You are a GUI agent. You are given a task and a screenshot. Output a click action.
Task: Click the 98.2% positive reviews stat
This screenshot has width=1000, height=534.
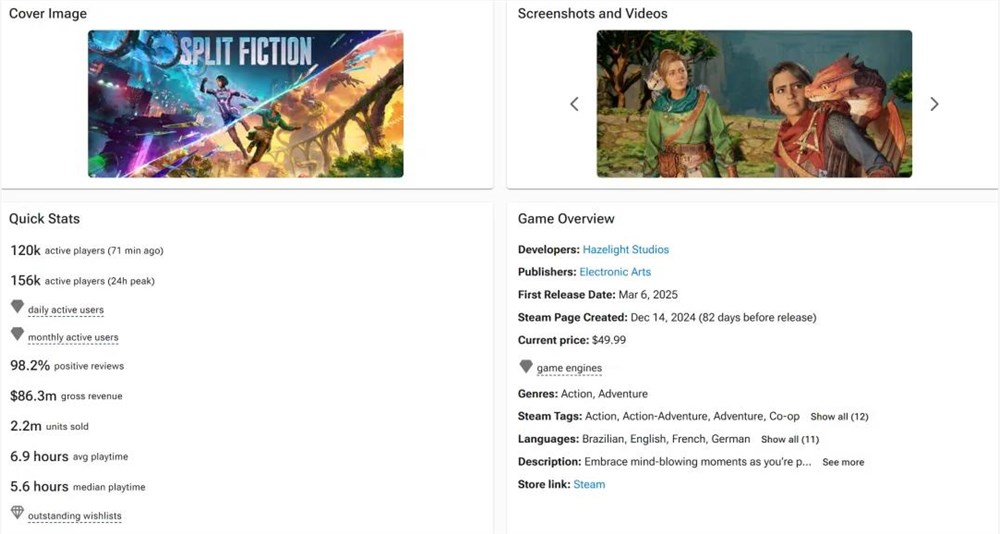(x=67, y=366)
